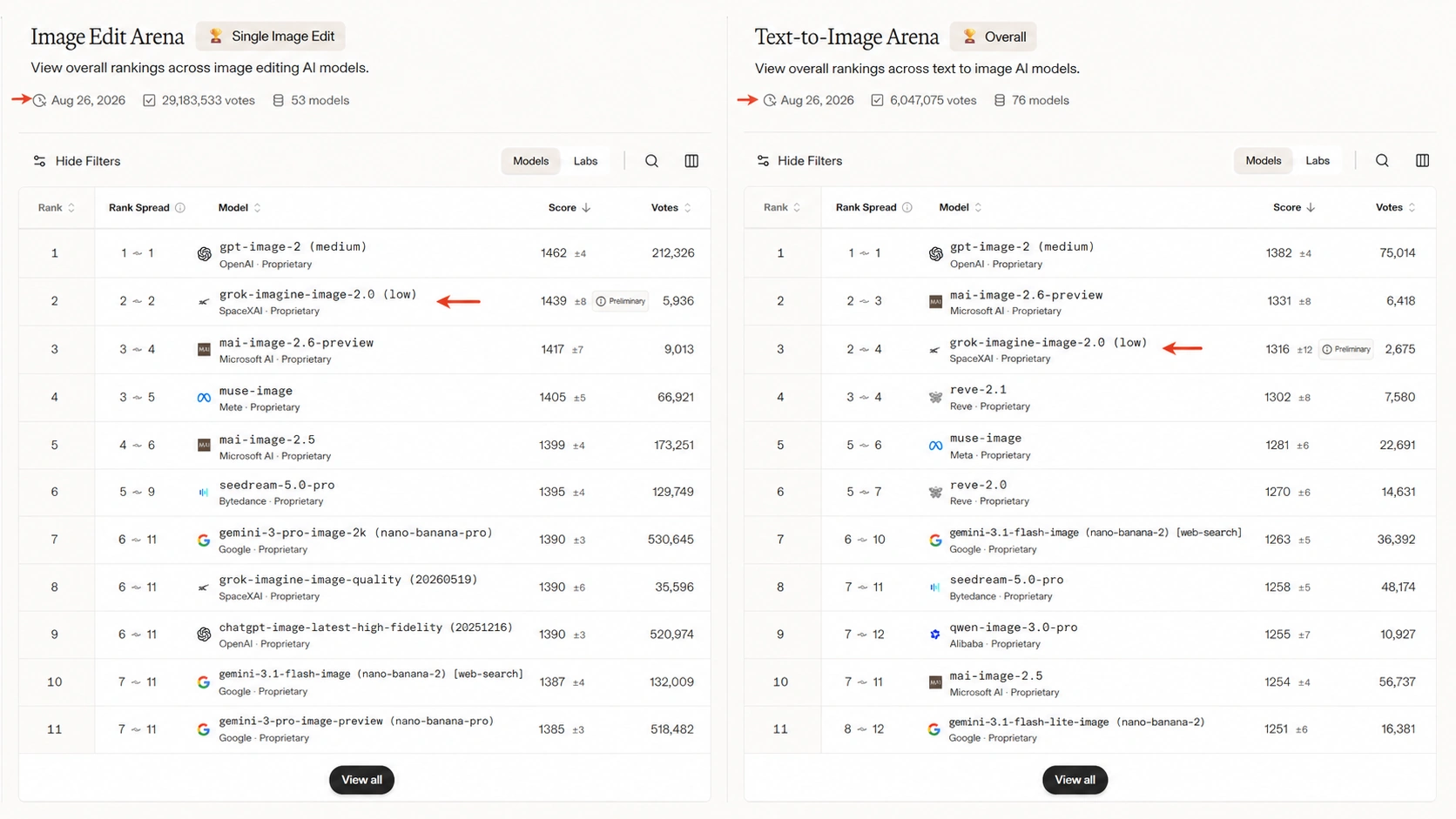Open seedream-5.0-pro in Text-to-Image Arena

[1007, 580]
